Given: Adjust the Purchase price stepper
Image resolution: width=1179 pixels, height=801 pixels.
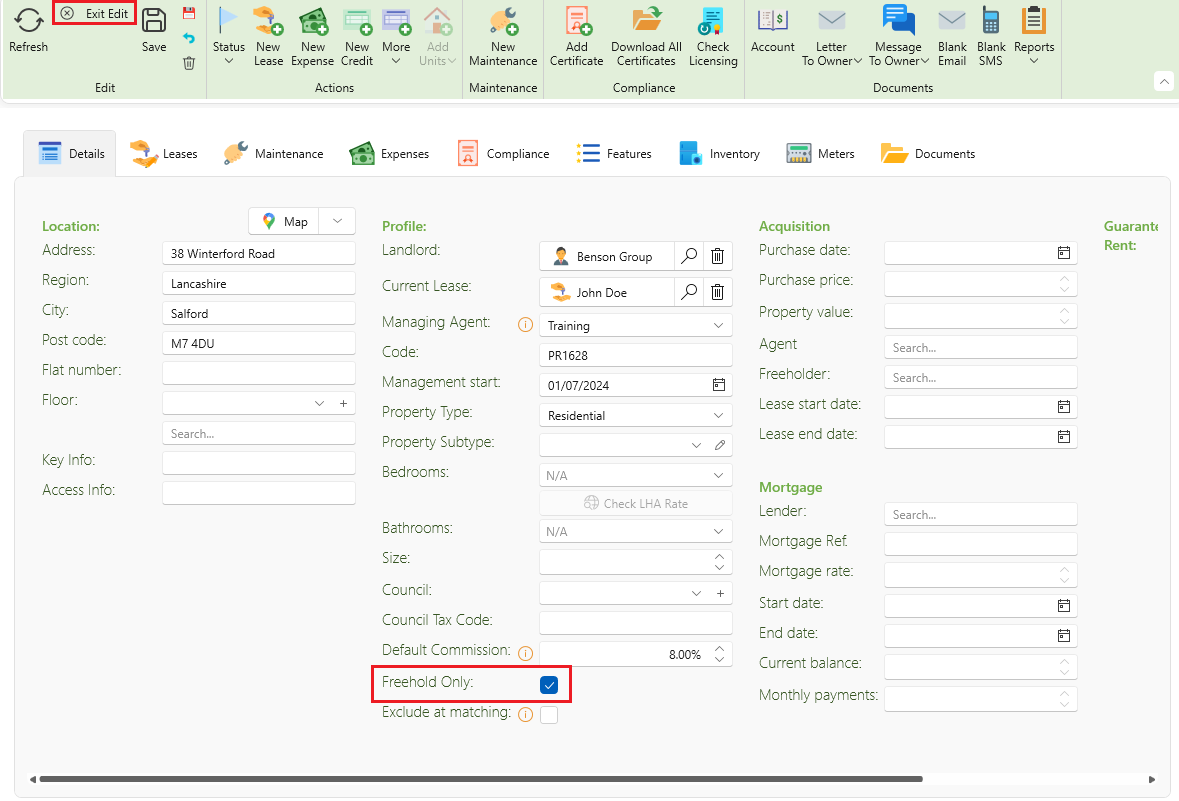Looking at the screenshot, I should (x=1063, y=284).
